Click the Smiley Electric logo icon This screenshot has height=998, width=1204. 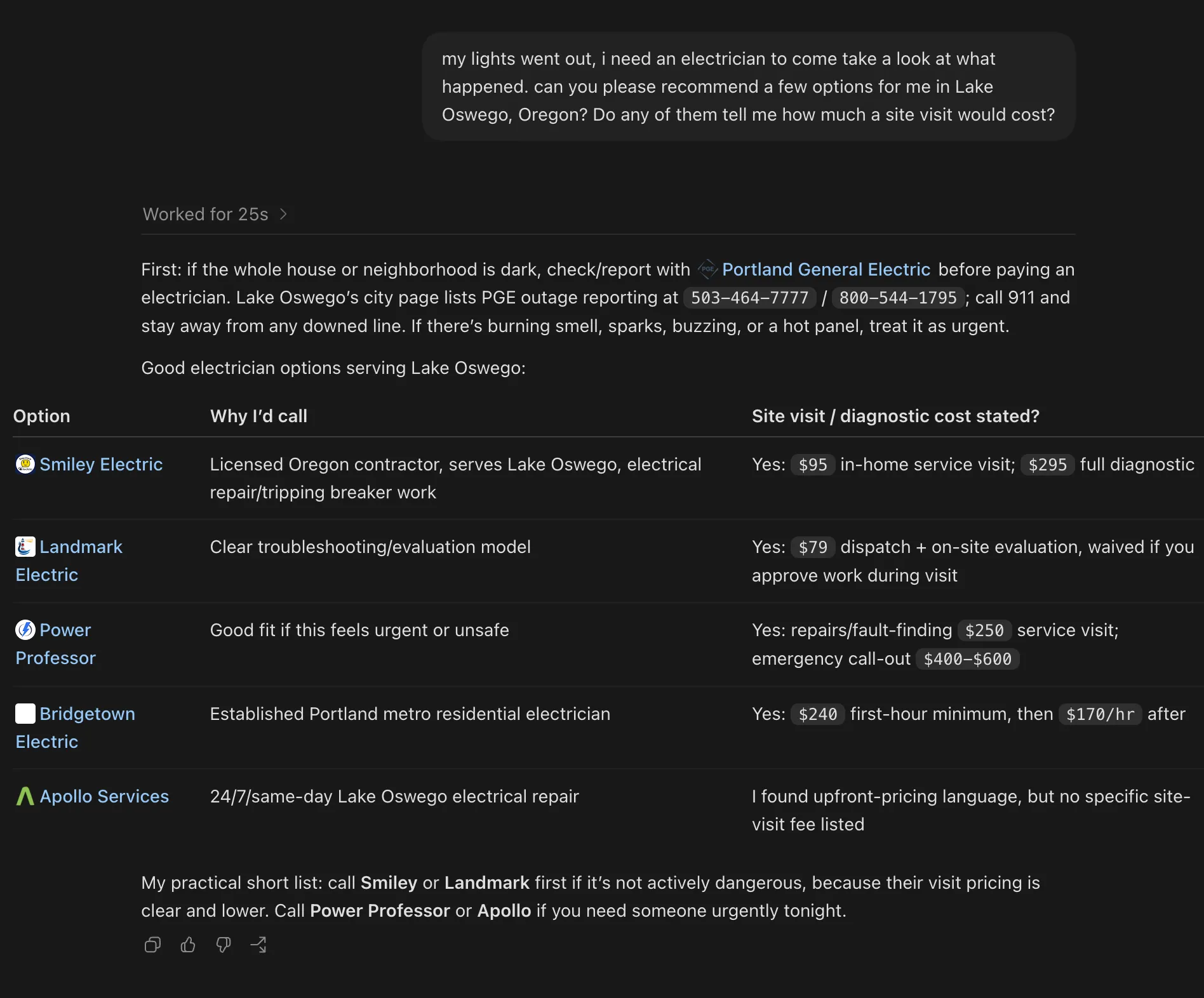click(x=25, y=464)
